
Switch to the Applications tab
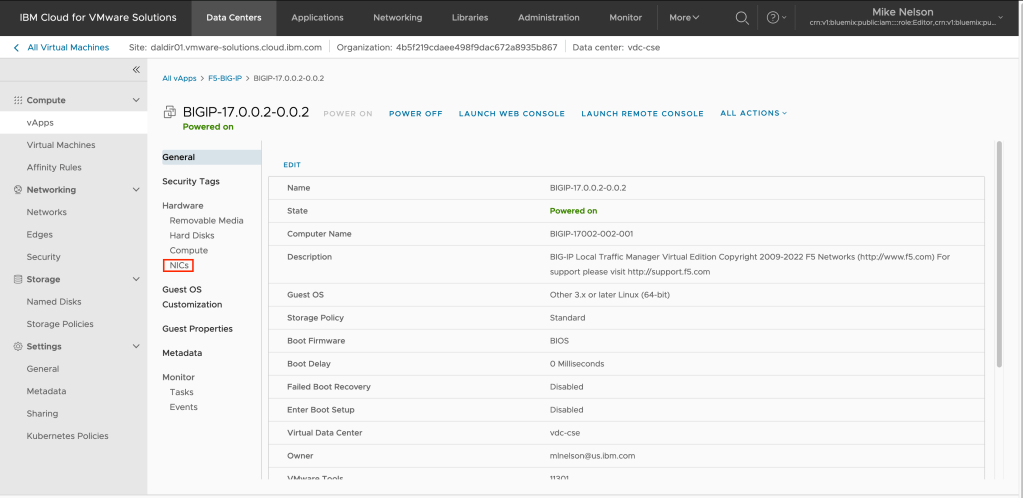click(x=316, y=18)
